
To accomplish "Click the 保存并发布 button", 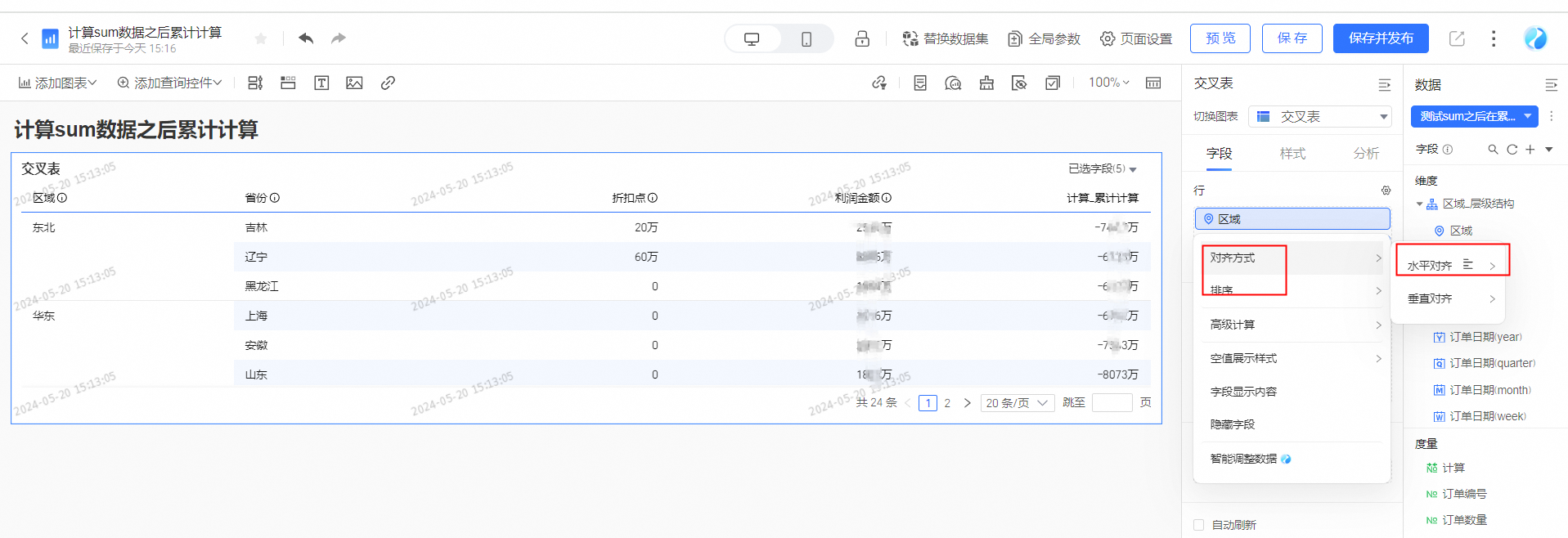I will point(1380,38).
